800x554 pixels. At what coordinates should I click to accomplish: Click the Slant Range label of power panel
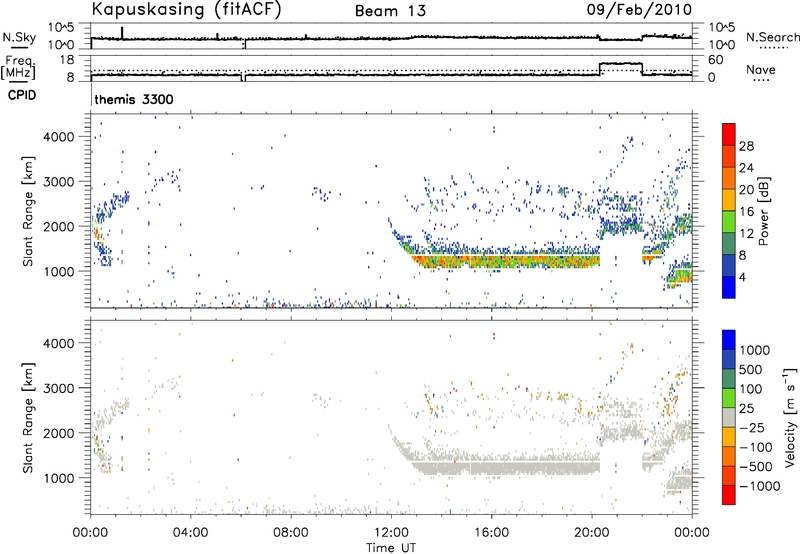point(28,211)
